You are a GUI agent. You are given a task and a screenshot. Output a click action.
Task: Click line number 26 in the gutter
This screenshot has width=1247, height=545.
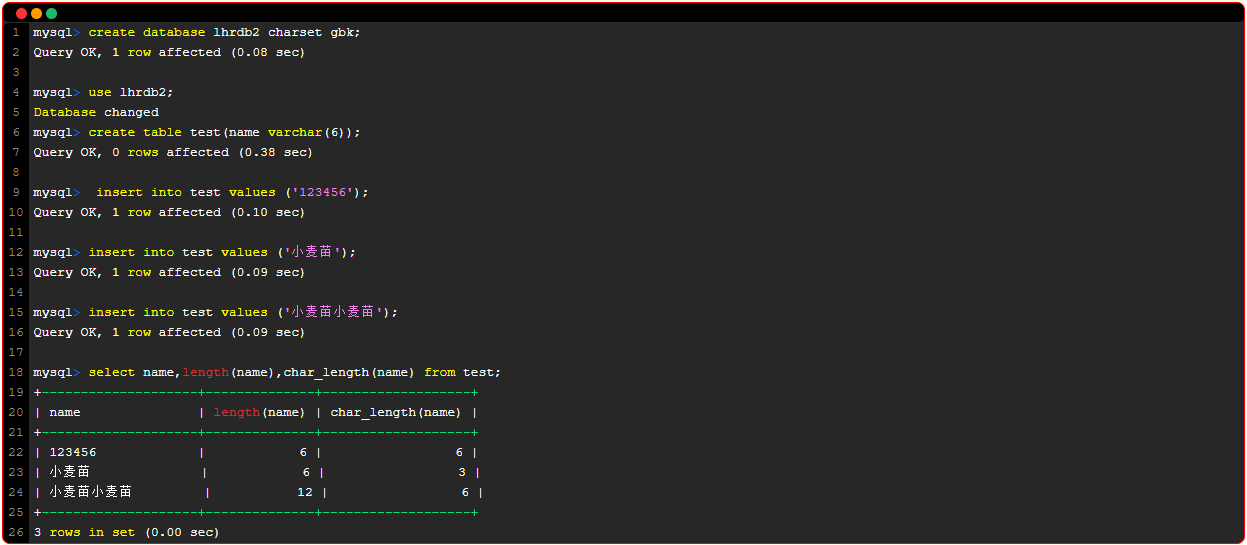tap(15, 532)
